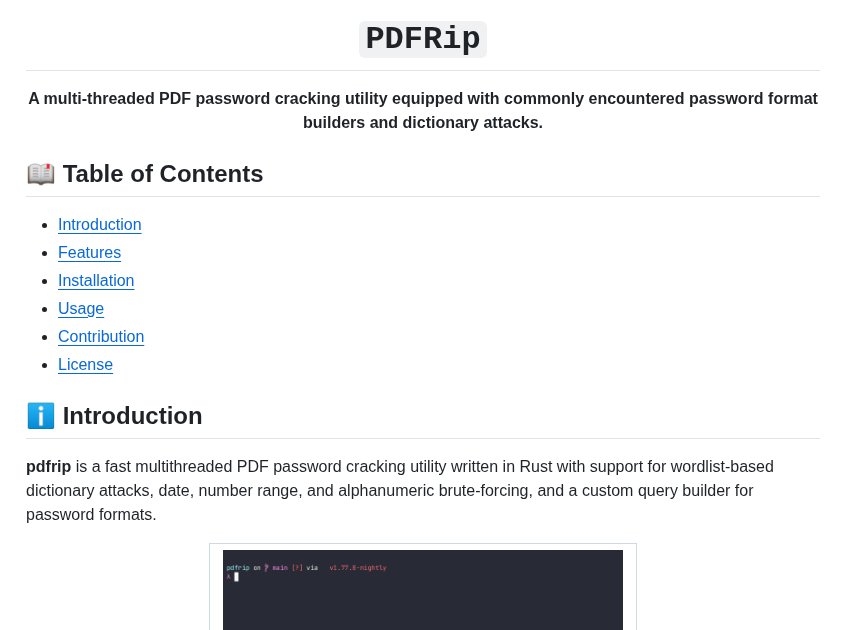Jump to the Installation section link
Image resolution: width=844 pixels, height=630 pixels.
96,281
